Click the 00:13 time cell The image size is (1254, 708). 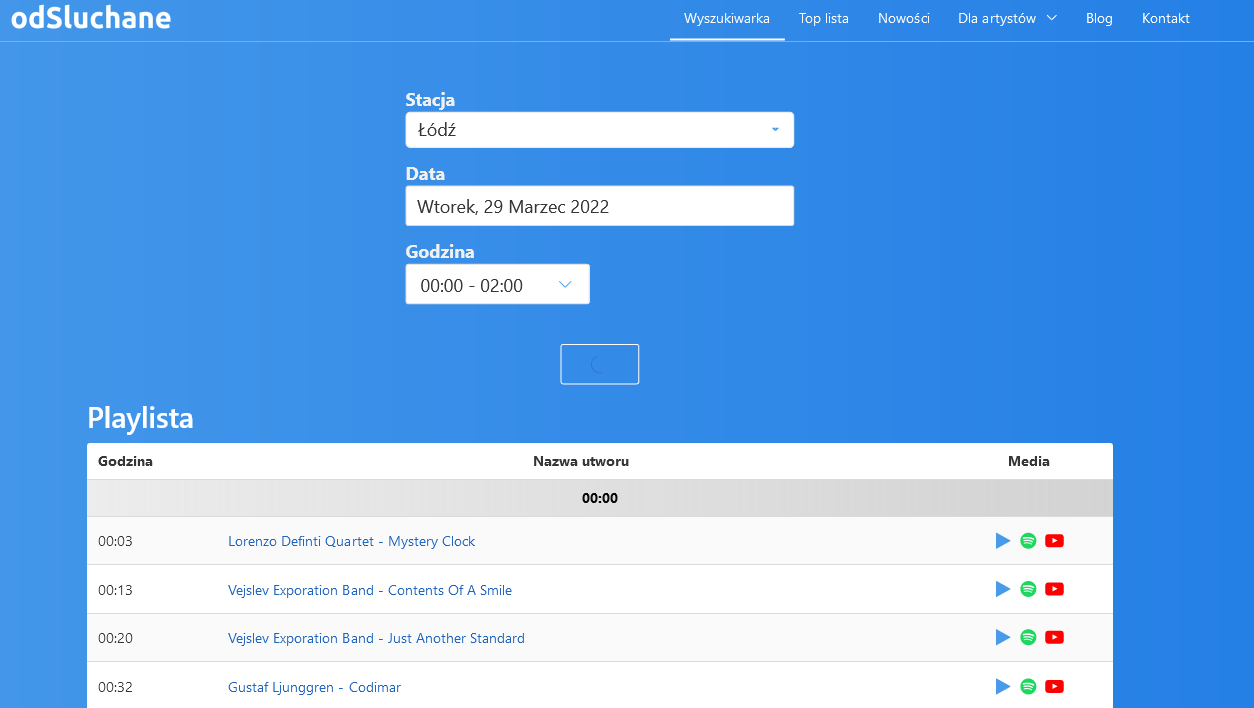click(x=115, y=590)
